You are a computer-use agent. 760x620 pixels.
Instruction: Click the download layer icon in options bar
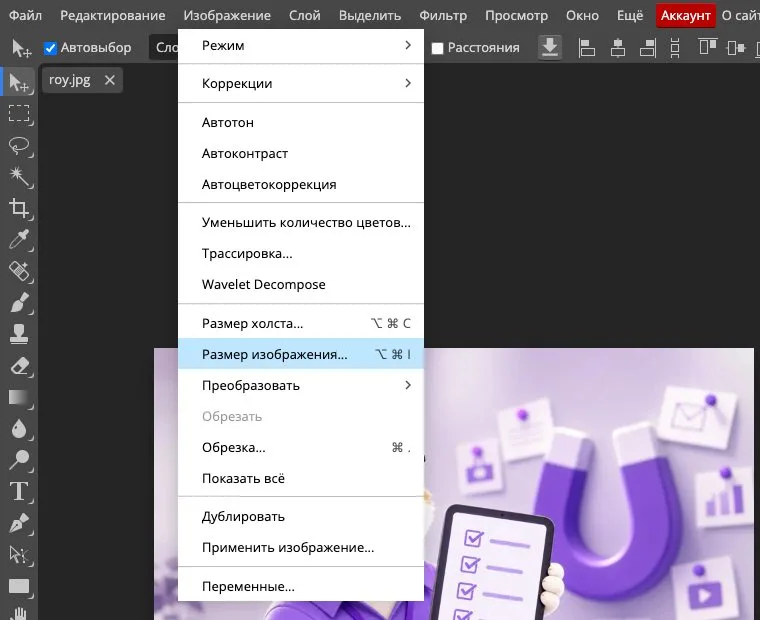550,48
